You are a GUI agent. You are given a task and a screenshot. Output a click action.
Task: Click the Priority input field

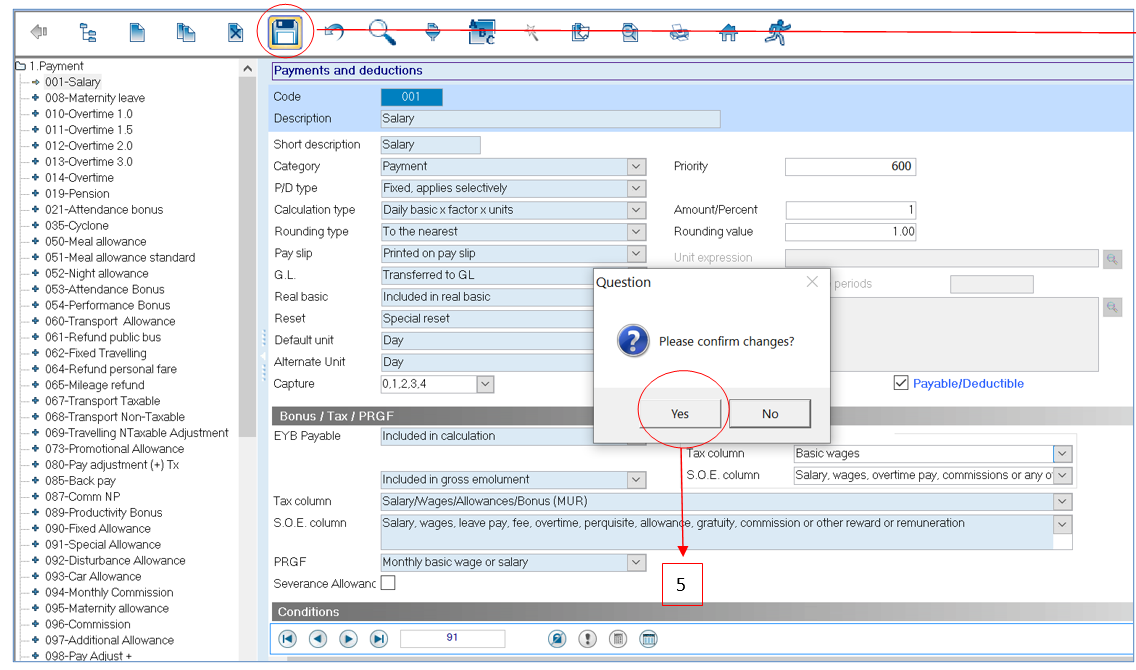click(851, 167)
